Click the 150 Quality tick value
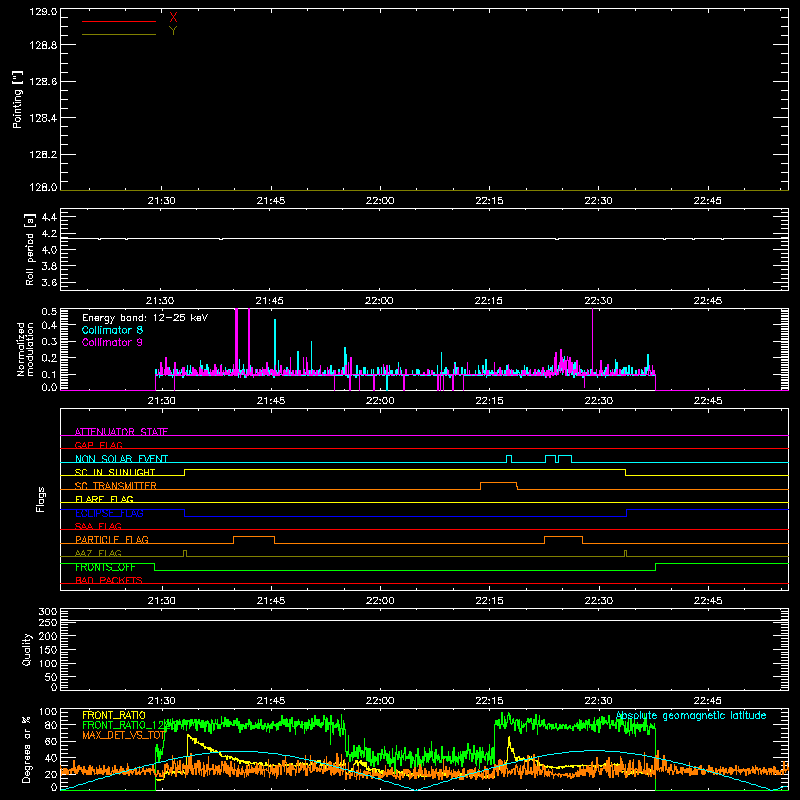 [48, 650]
